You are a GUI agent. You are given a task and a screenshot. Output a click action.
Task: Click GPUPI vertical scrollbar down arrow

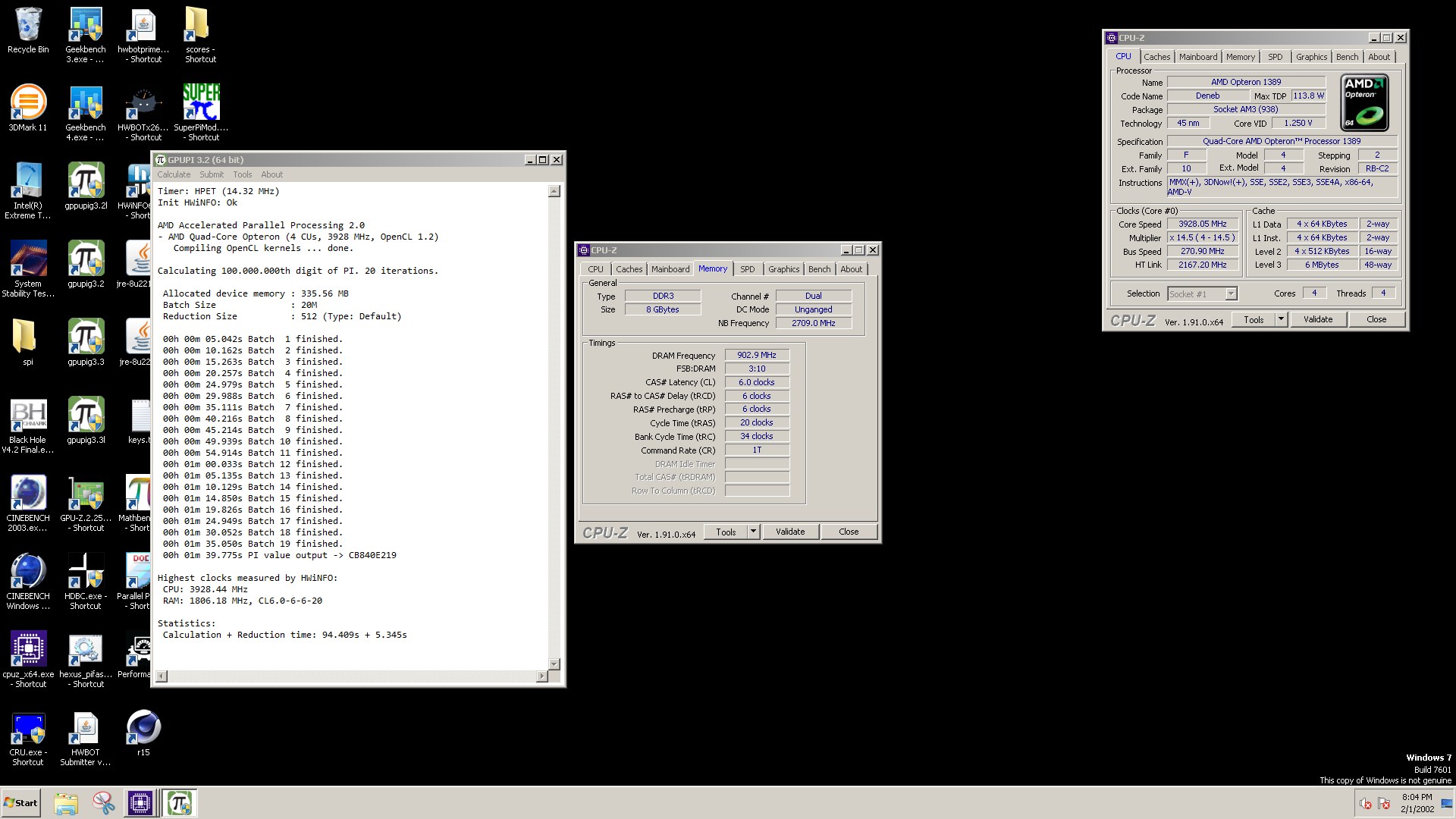click(x=554, y=664)
